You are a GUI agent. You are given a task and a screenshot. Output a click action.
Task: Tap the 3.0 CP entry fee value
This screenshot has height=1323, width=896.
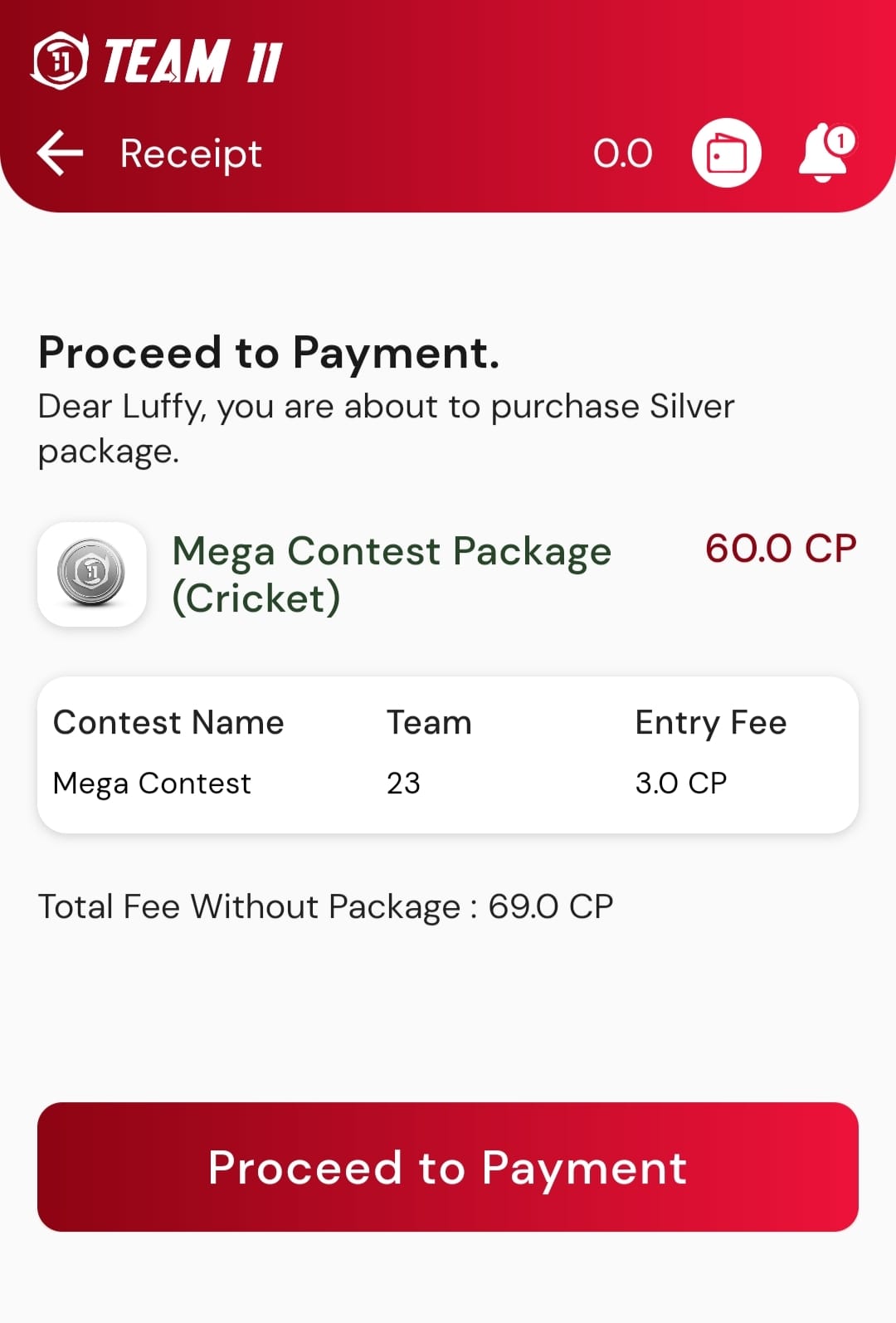pyautogui.click(x=680, y=783)
